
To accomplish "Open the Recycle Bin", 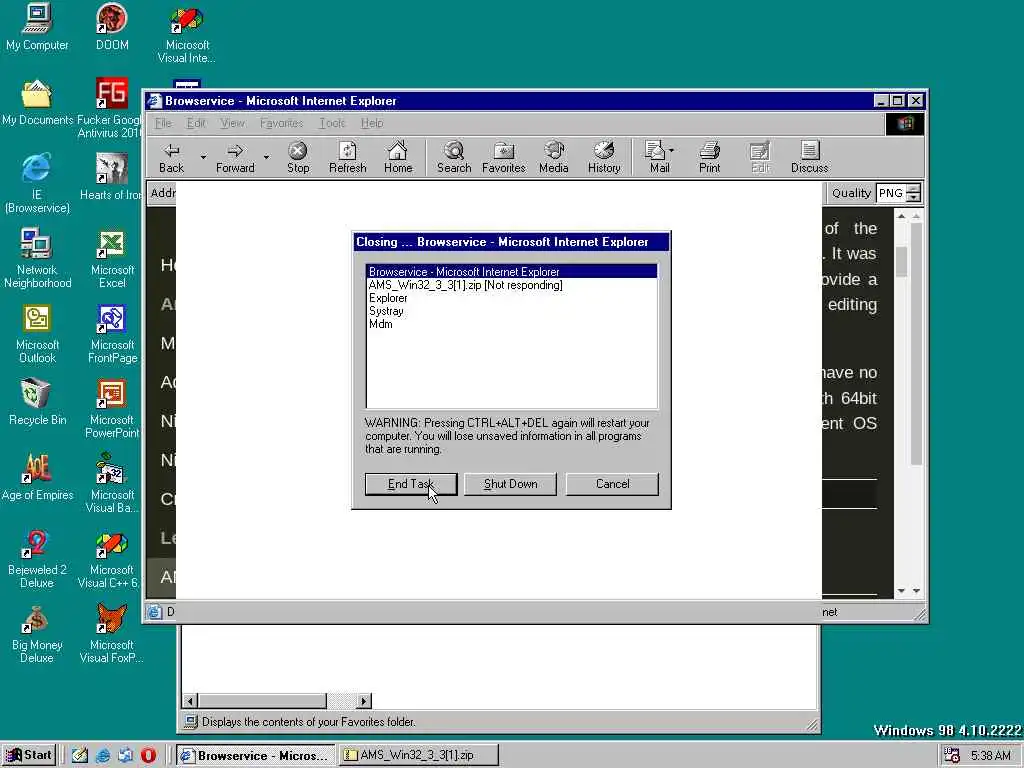I will coord(37,402).
